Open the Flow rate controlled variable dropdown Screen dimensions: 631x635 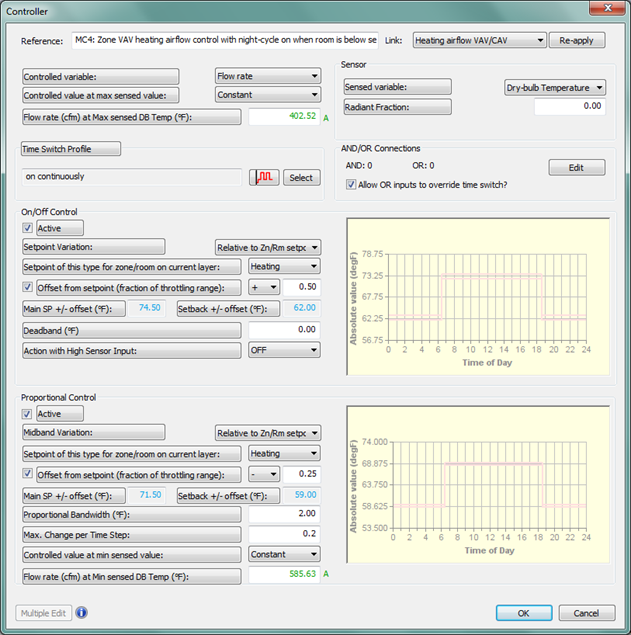point(267,75)
